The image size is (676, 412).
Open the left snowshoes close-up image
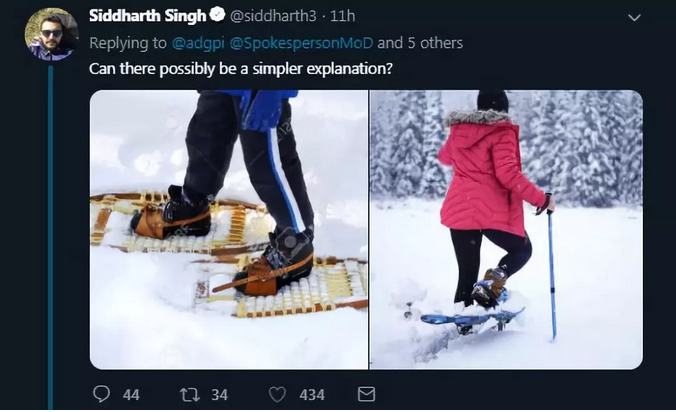click(x=228, y=229)
